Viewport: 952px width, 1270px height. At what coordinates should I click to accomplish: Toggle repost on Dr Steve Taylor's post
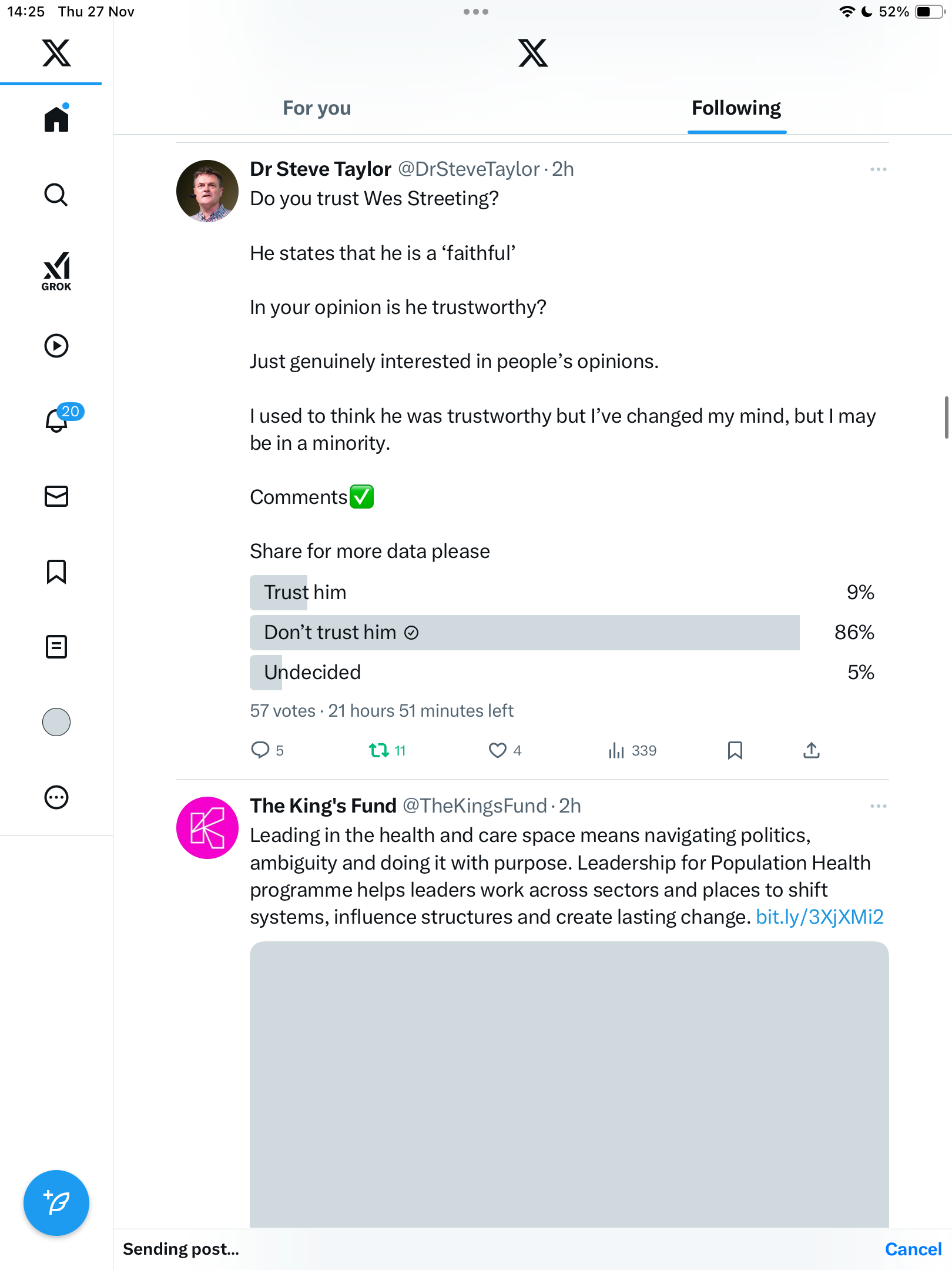click(379, 750)
